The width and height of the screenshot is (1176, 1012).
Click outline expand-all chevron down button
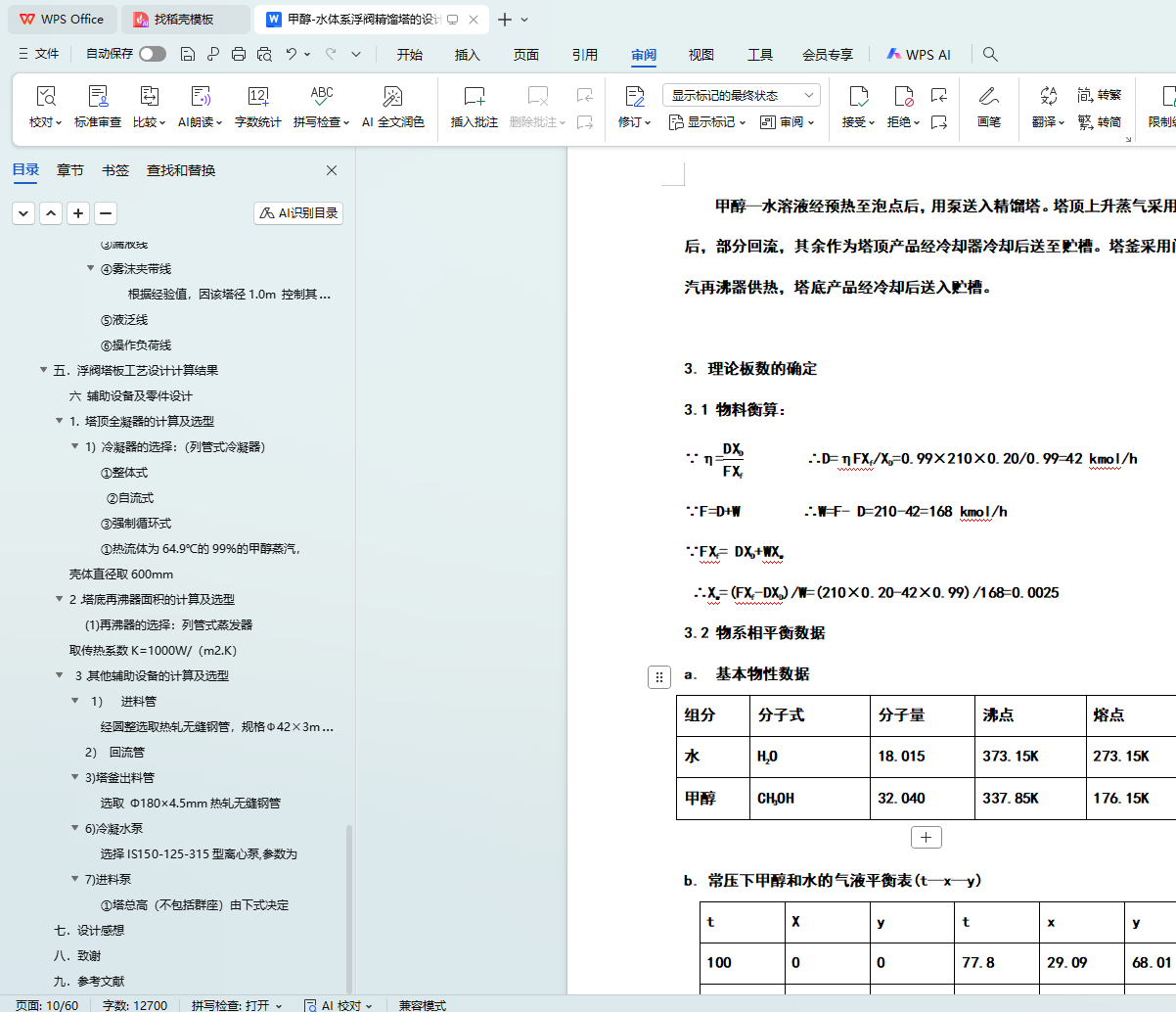click(23, 212)
